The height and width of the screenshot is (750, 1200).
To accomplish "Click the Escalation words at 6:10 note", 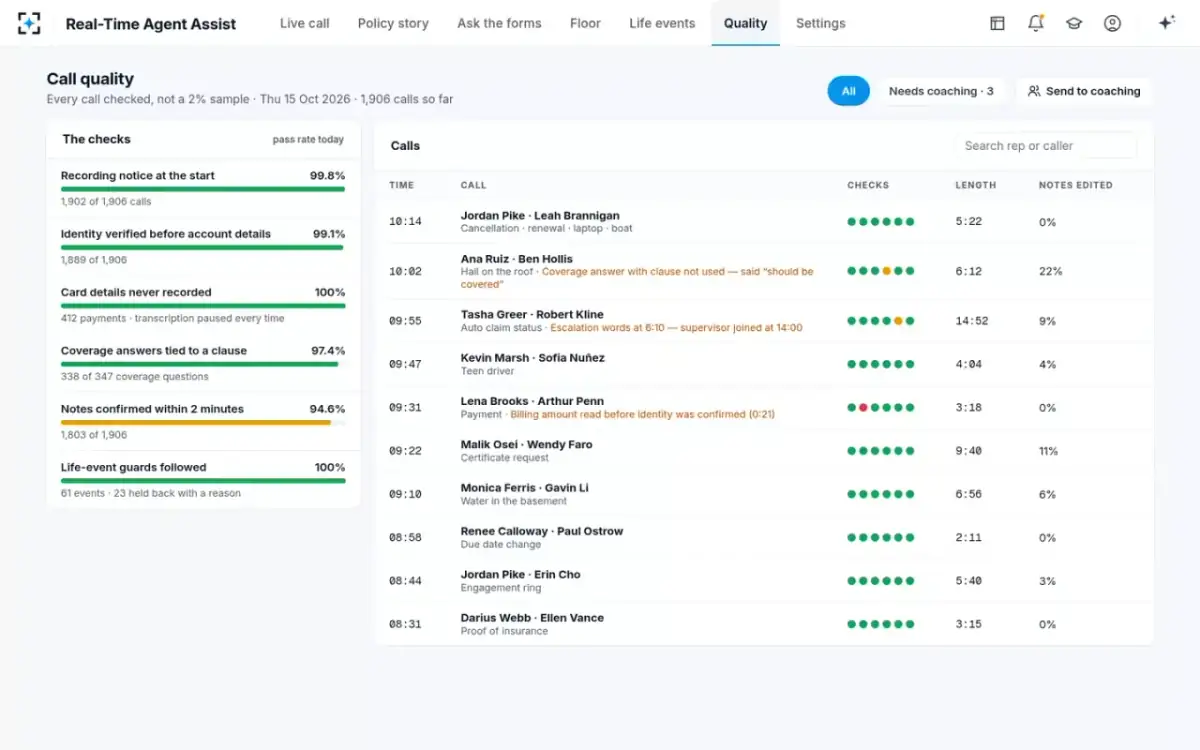I will (x=676, y=328).
